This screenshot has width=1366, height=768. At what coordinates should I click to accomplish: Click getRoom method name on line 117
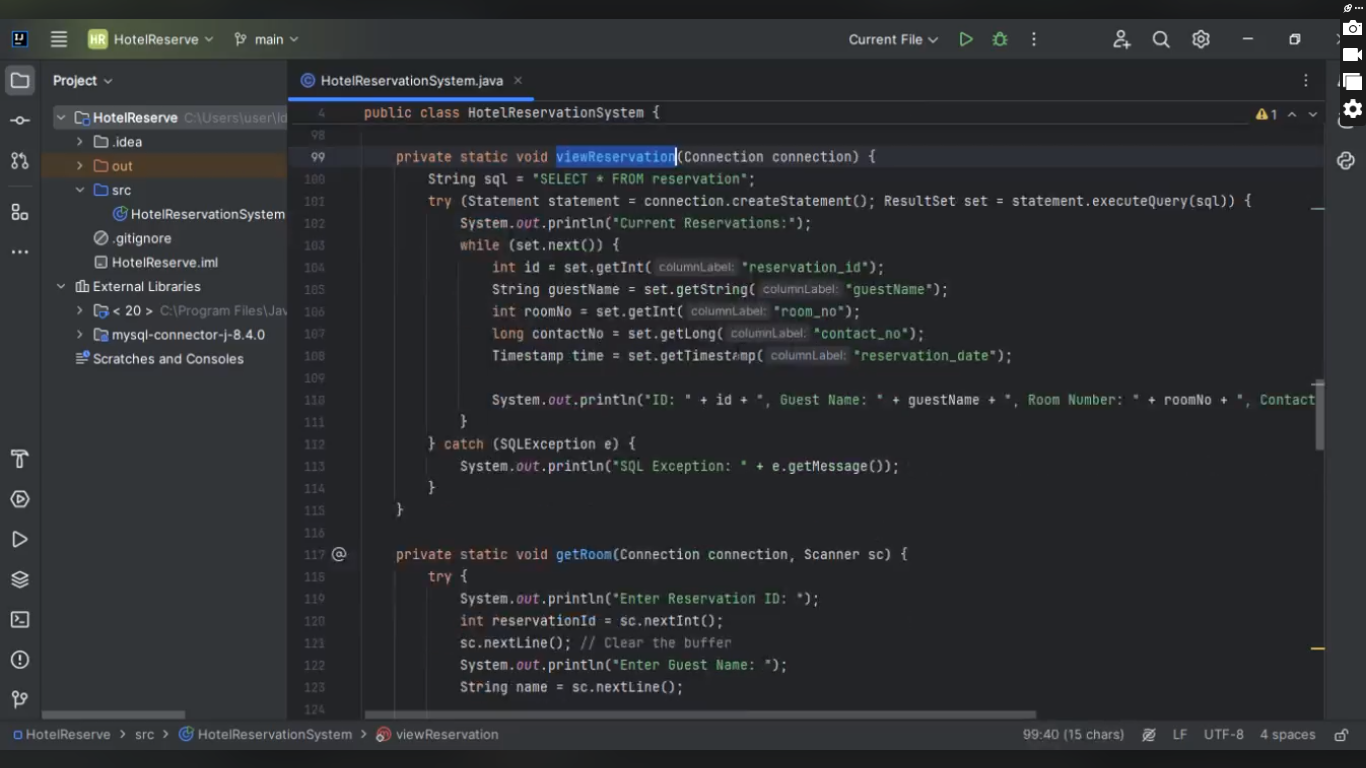pyautogui.click(x=583, y=554)
